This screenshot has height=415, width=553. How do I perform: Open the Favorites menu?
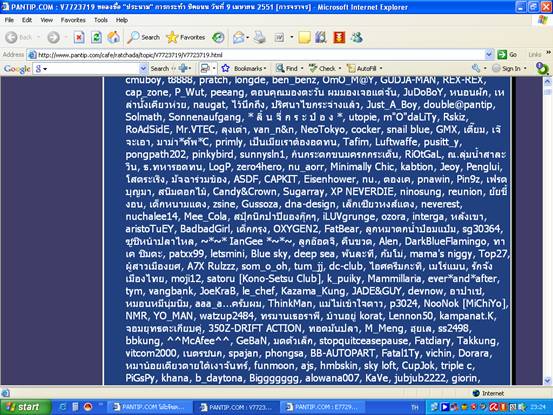[x=73, y=20]
